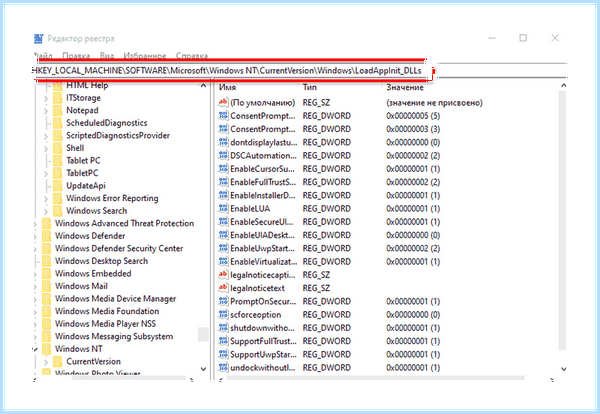Select the Shell folder icon
The height and width of the screenshot is (414, 600).
pos(57,148)
